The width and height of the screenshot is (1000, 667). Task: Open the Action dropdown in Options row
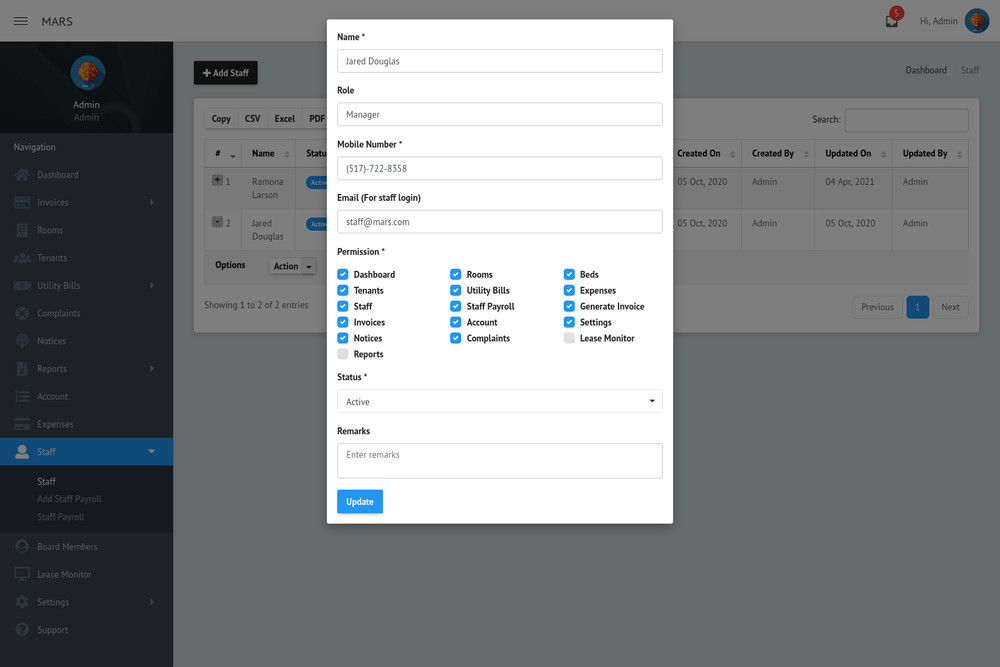pyautogui.click(x=291, y=266)
